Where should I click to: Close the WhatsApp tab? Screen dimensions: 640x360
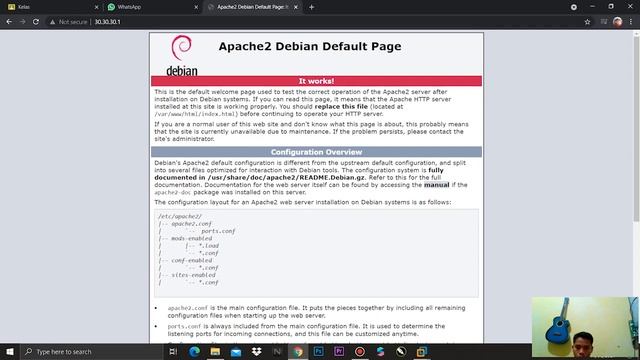click(x=196, y=7)
